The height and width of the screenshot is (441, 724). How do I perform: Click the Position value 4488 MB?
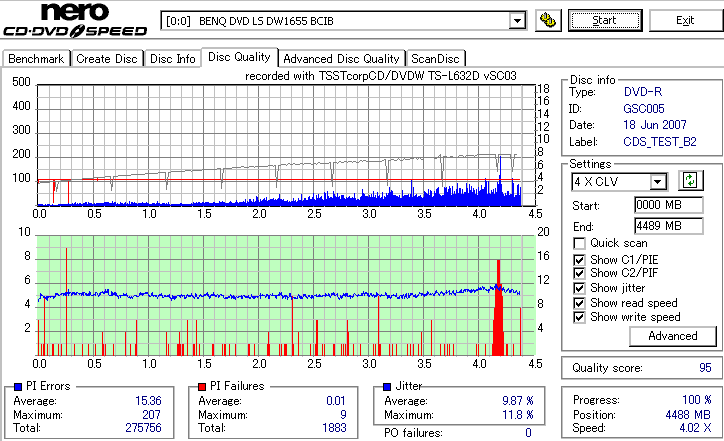(688, 415)
